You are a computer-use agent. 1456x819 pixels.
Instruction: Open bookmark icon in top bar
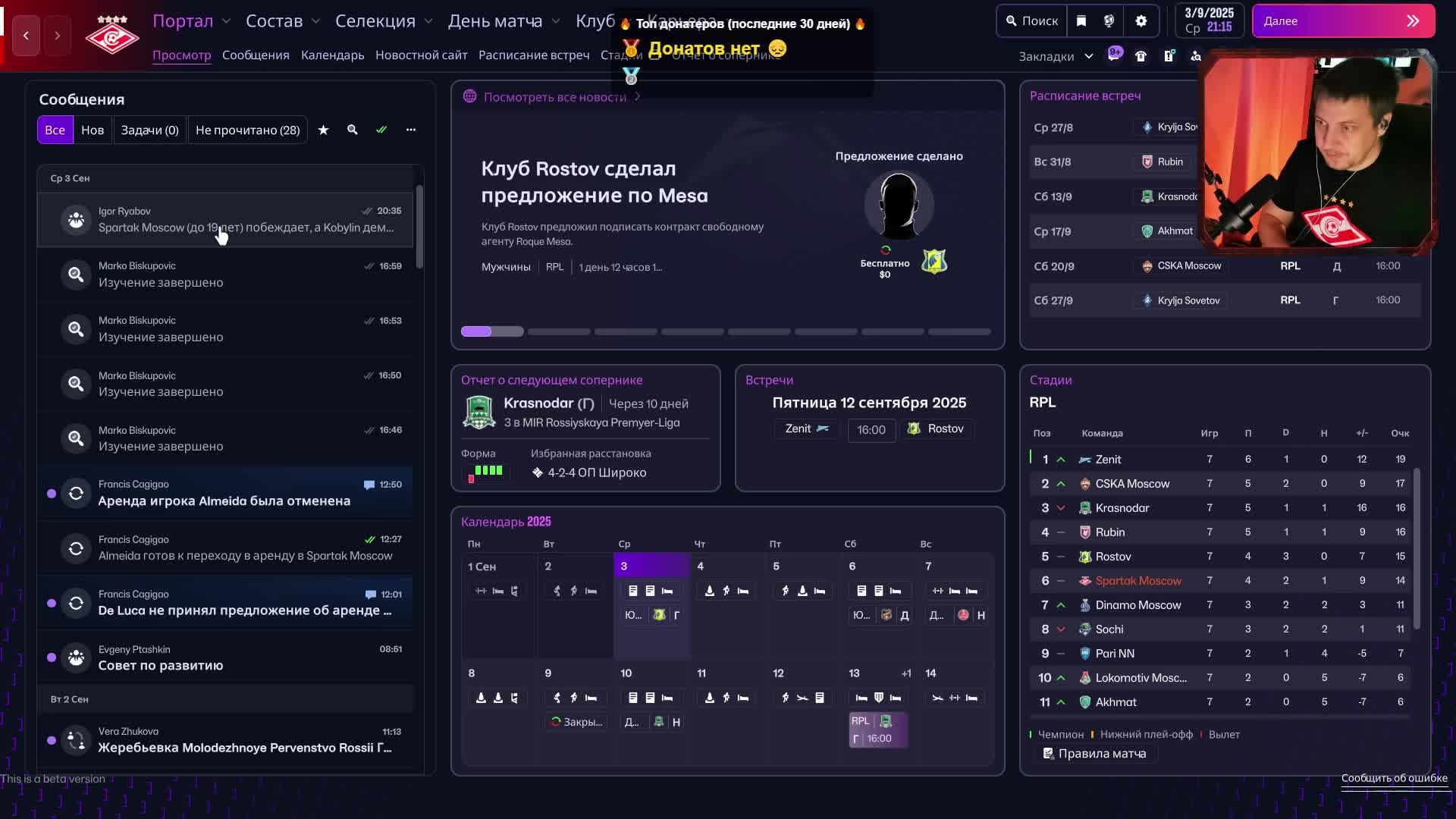click(x=1081, y=21)
